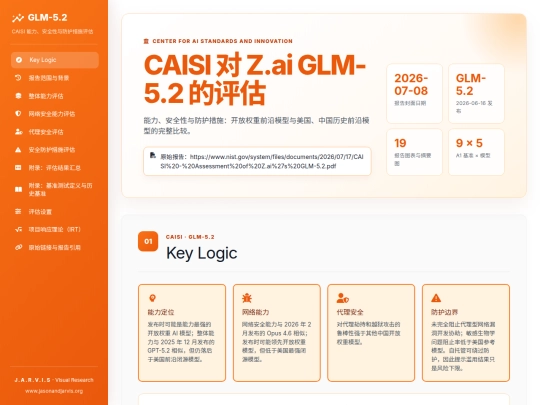Click the 01 section number badge
540x405 pixels.
click(148, 241)
